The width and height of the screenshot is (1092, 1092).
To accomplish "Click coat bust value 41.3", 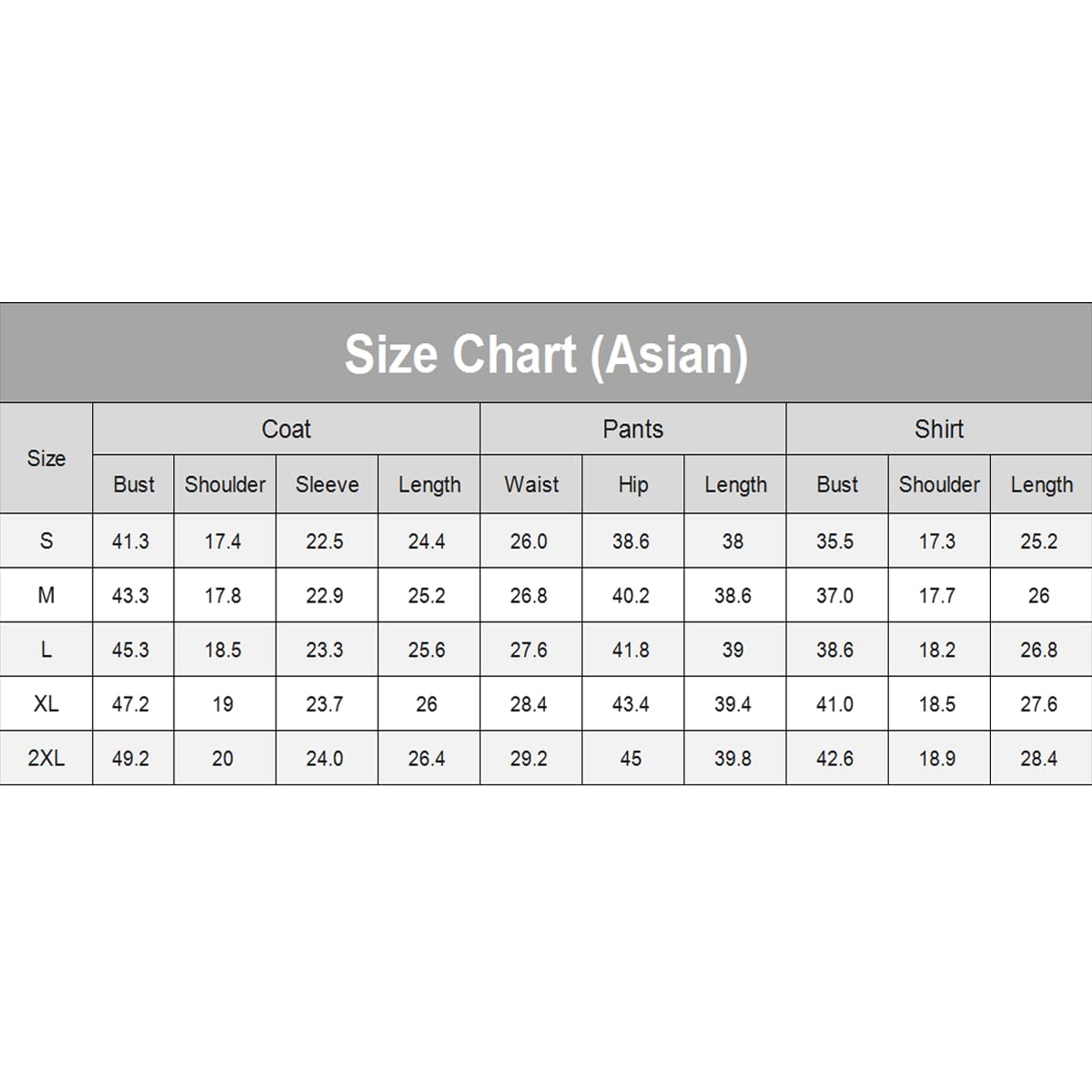I will tap(130, 541).
